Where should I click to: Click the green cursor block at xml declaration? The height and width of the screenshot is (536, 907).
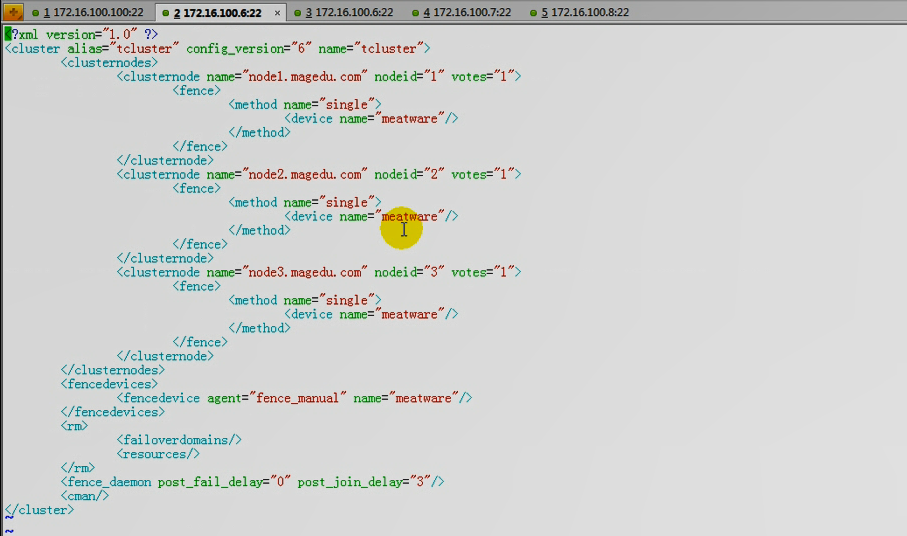pyautogui.click(x=8, y=34)
